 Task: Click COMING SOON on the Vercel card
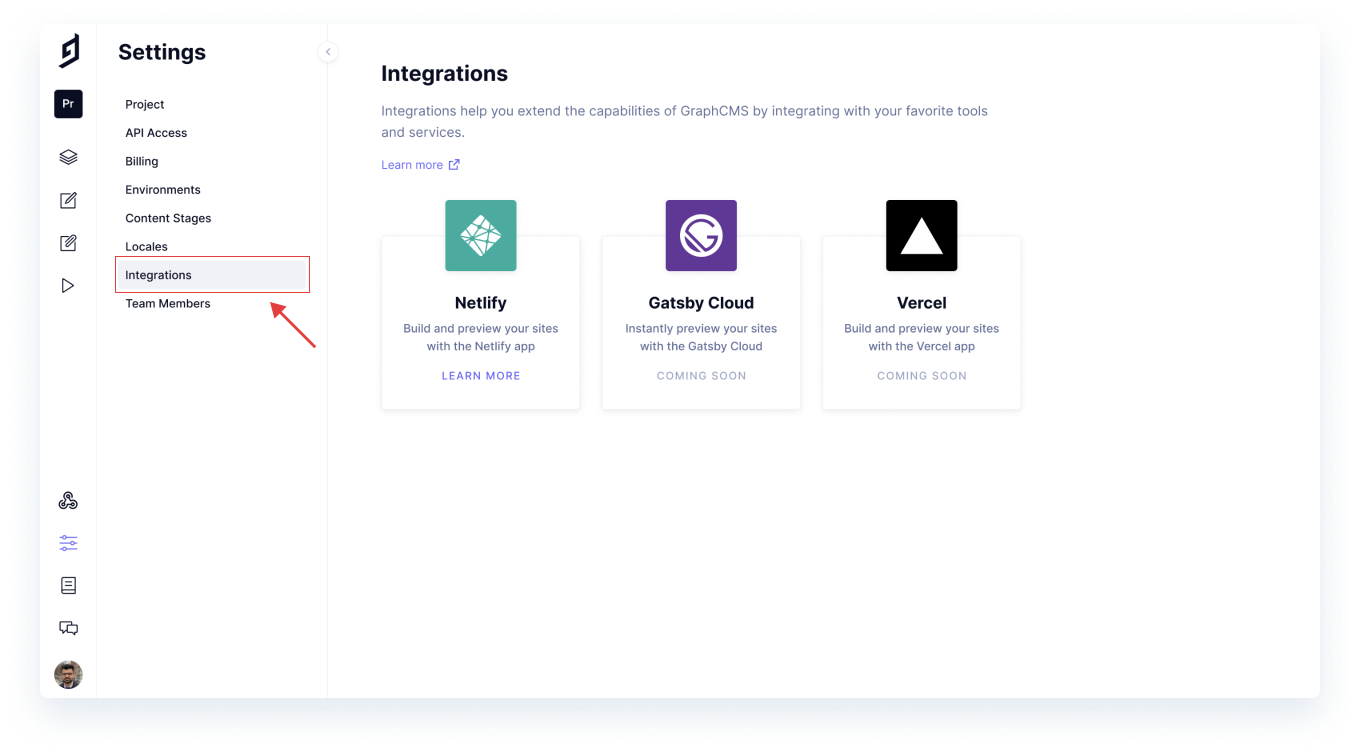[x=922, y=376]
